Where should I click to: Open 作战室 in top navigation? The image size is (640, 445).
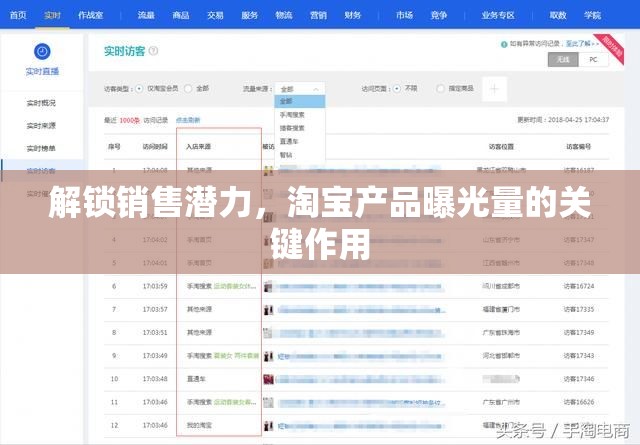click(x=91, y=16)
